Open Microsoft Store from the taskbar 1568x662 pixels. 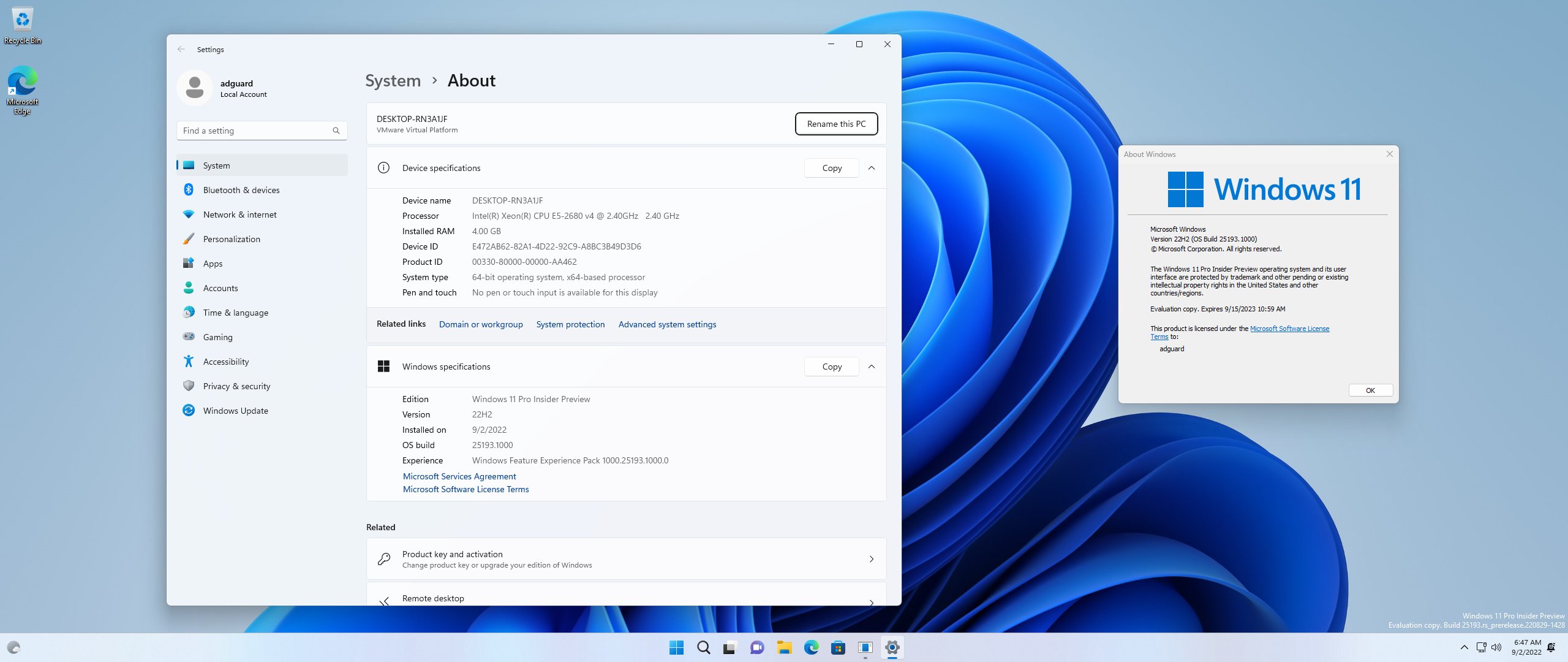(838, 648)
